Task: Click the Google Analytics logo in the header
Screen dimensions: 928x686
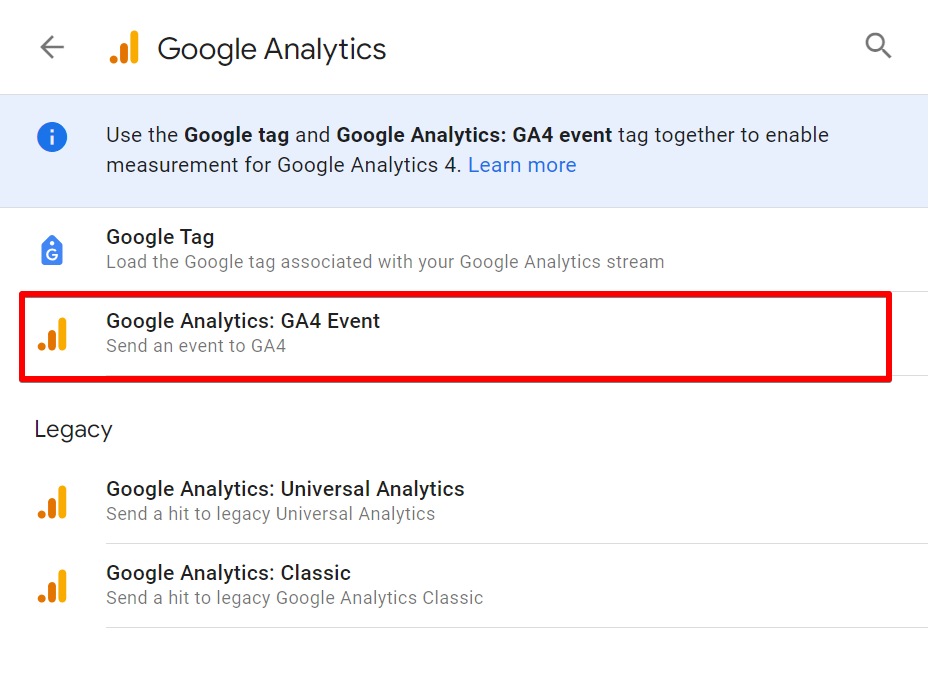Action: (x=125, y=48)
